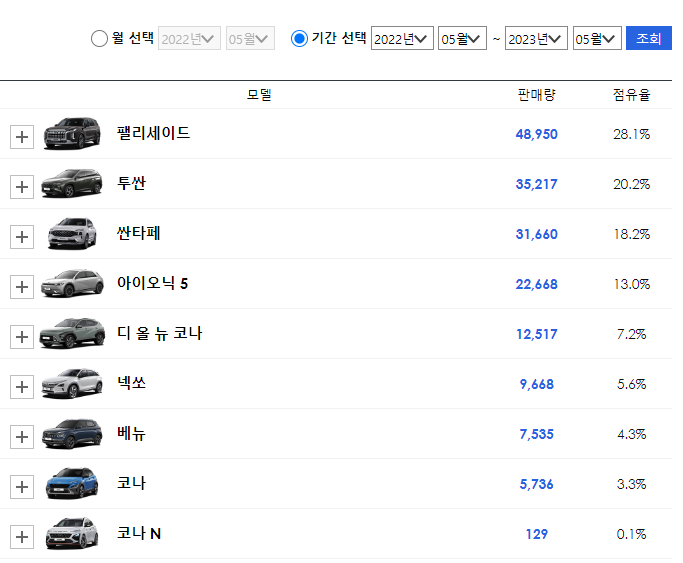Open the 싼타페 model name
Screen dimensions: 683x563
click(x=139, y=233)
